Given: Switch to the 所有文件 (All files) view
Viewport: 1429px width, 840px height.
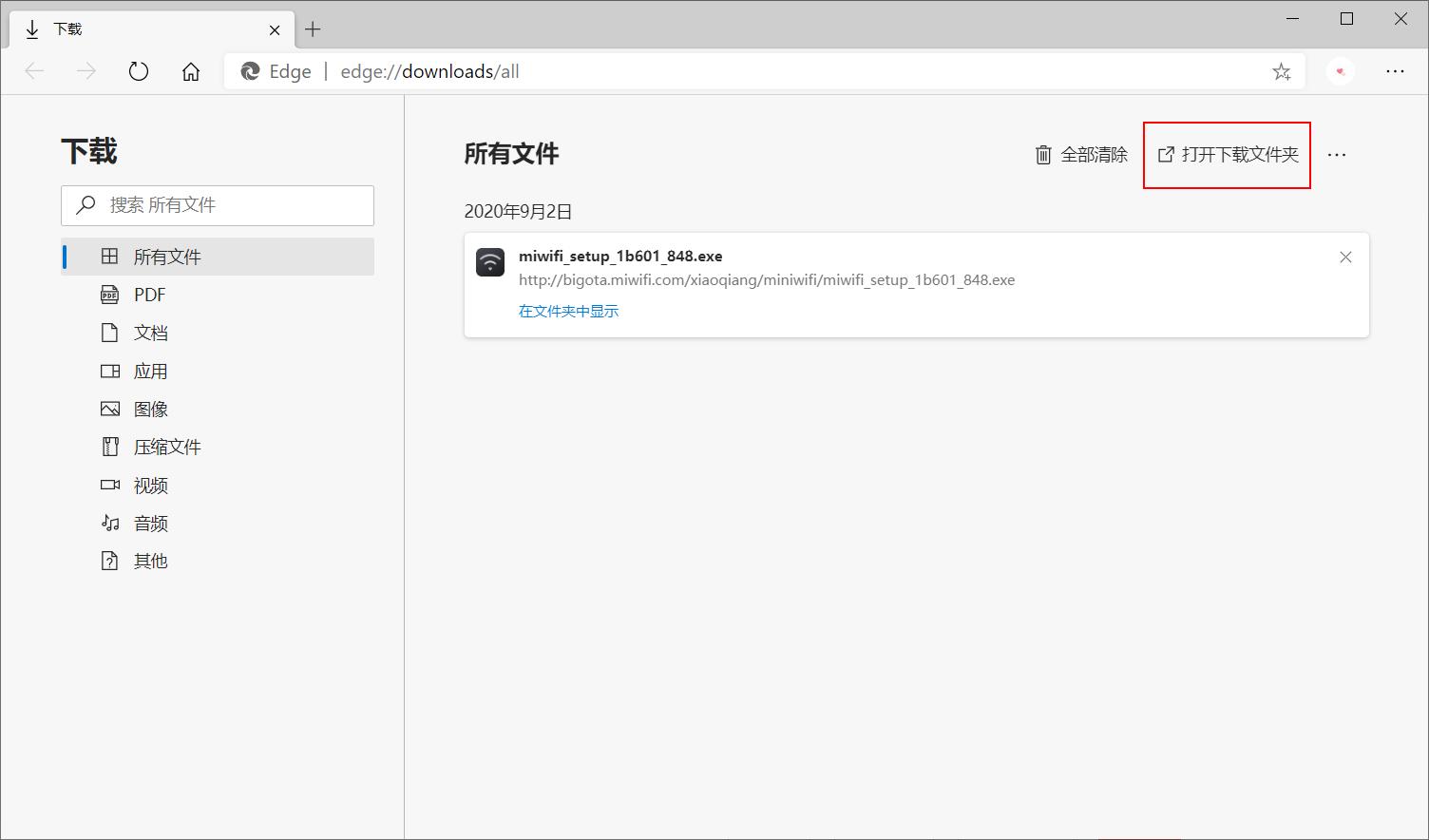Looking at the screenshot, I should click(x=166, y=256).
